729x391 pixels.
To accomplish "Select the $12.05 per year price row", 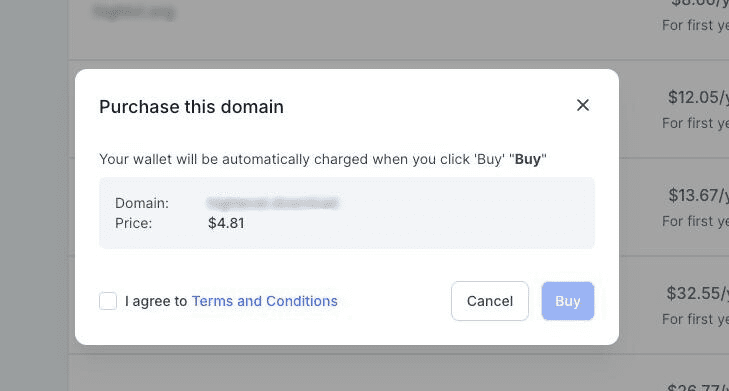I will [674, 110].
